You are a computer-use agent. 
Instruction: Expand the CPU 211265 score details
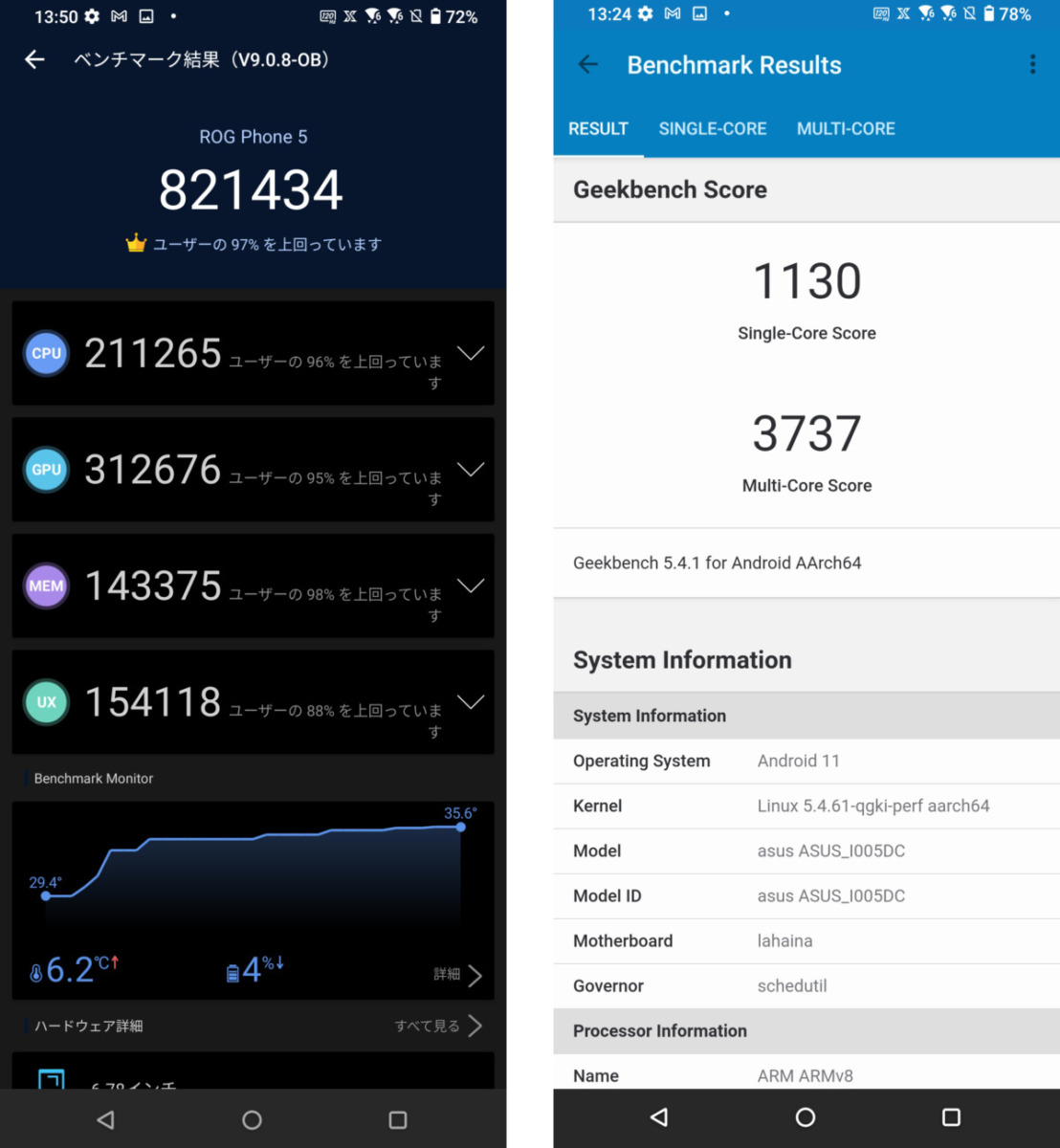(x=470, y=353)
